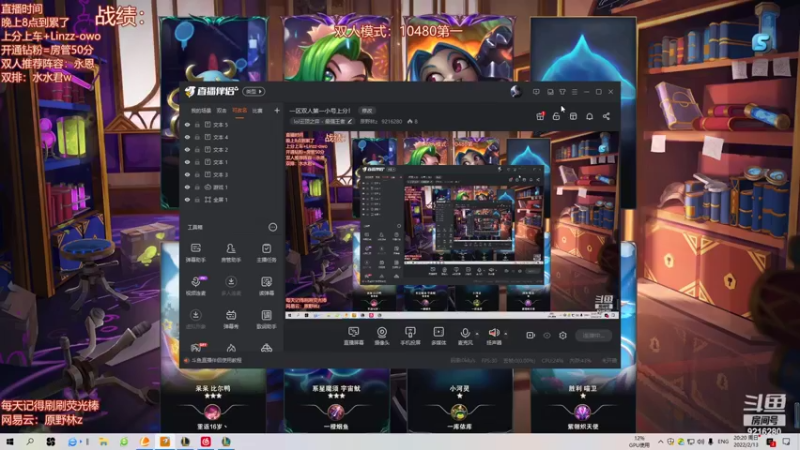This screenshot has width=800, height=450.
Task: Open the Windows Start menu
Action: [x=9, y=442]
